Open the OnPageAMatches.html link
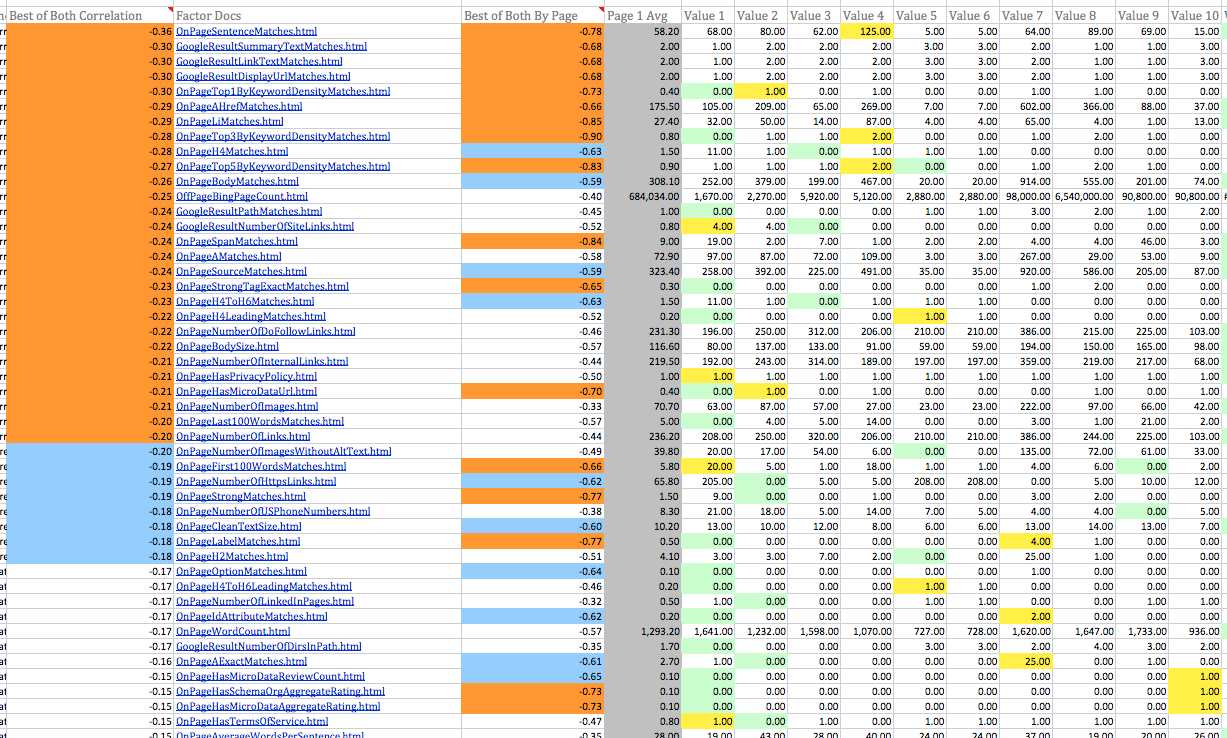 click(x=229, y=257)
